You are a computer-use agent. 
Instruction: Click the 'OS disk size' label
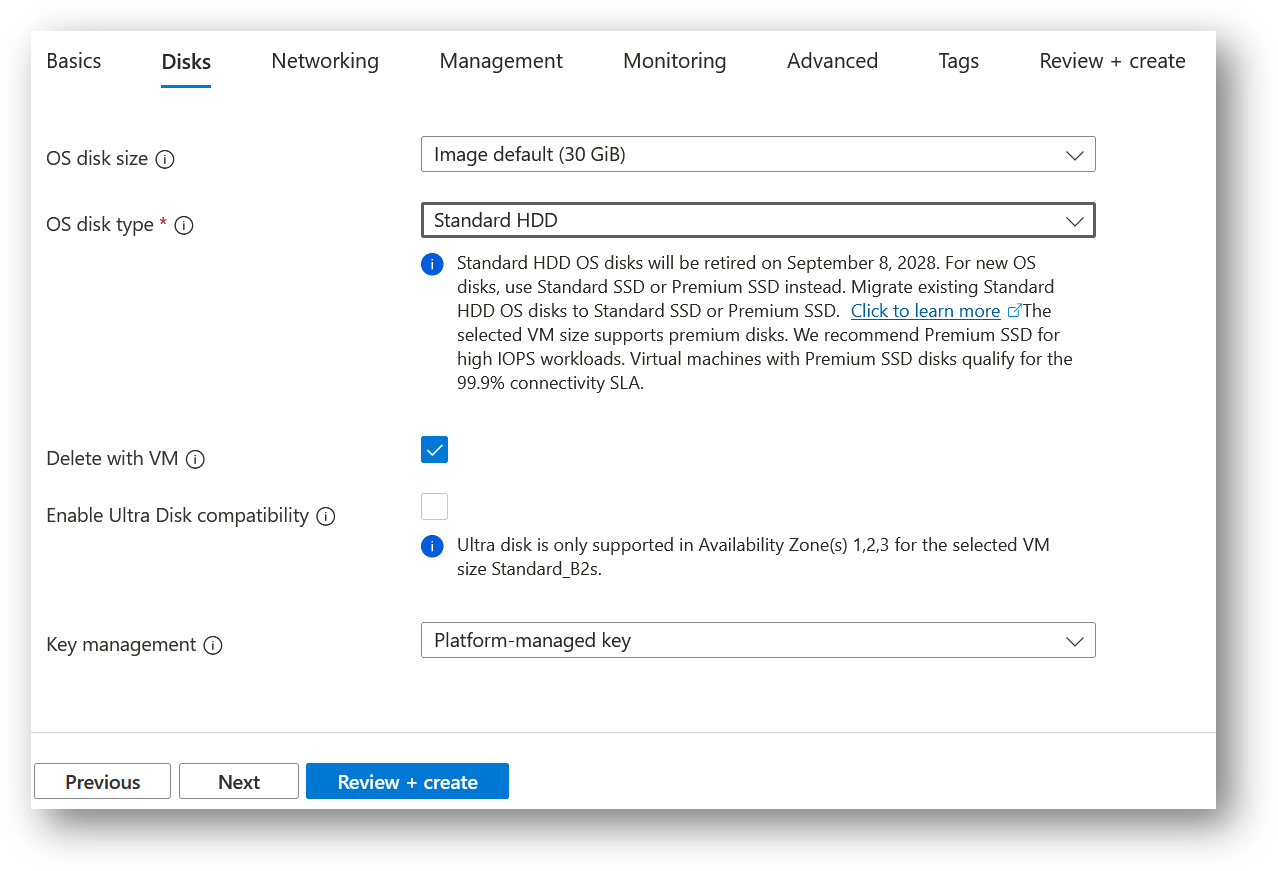[x=97, y=159]
